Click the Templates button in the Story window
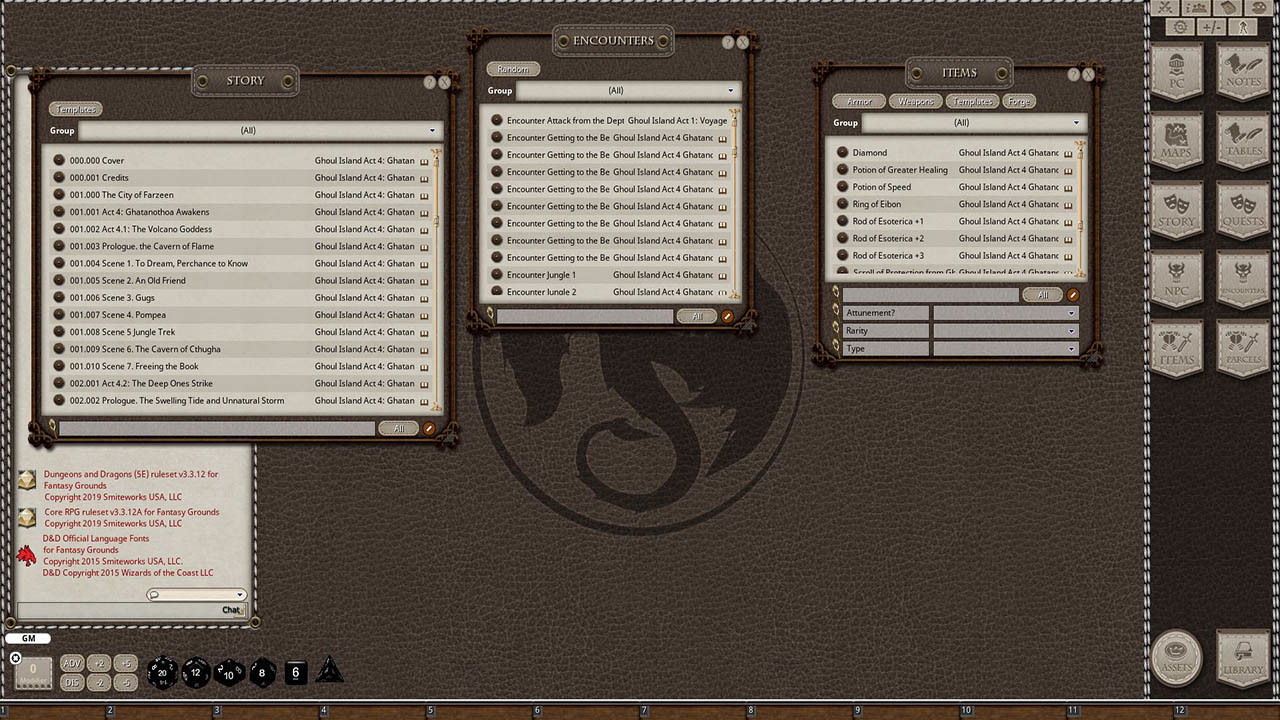 point(75,109)
